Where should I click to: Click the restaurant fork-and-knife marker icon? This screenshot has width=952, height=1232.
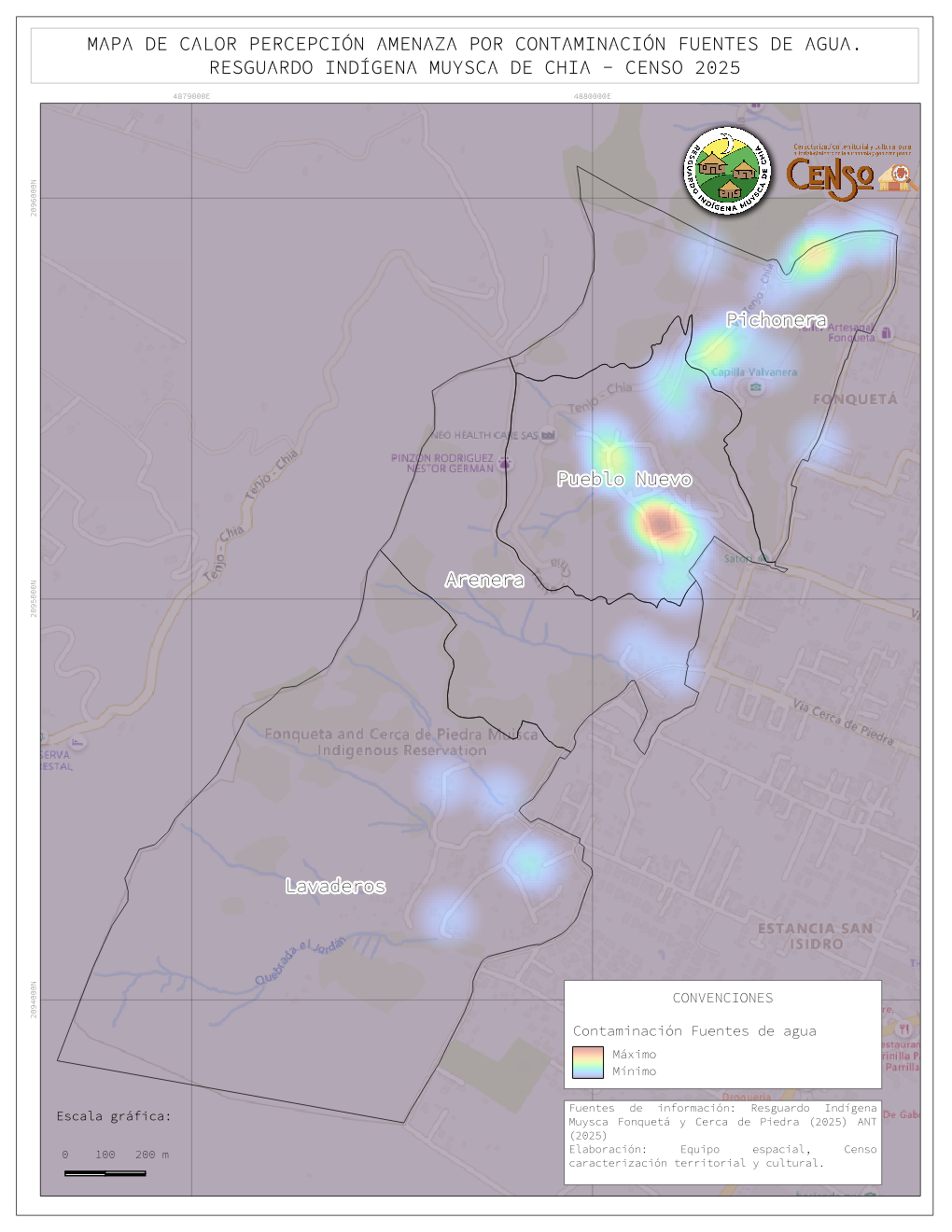(903, 1029)
